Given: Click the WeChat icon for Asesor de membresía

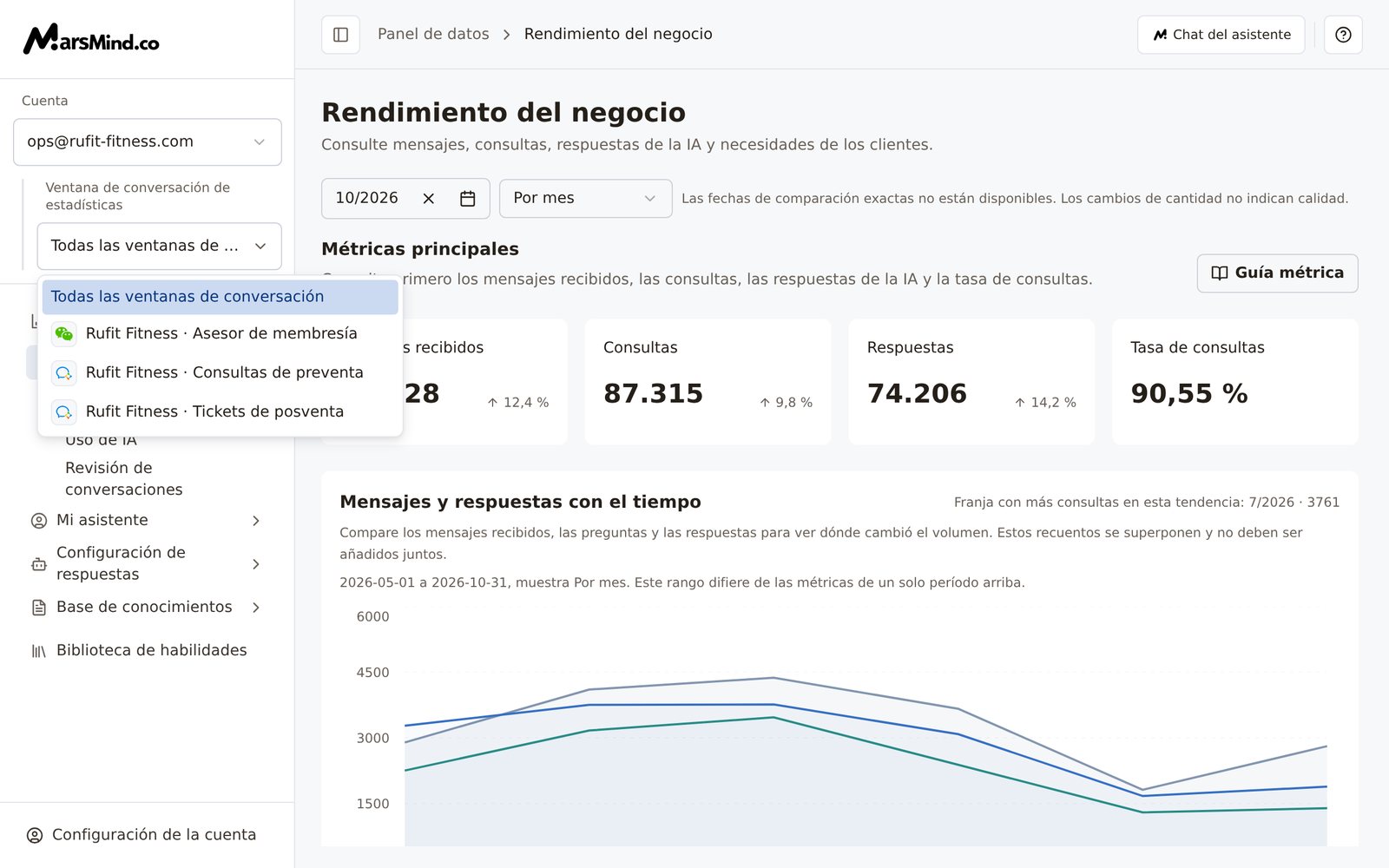Looking at the screenshot, I should click(64, 334).
